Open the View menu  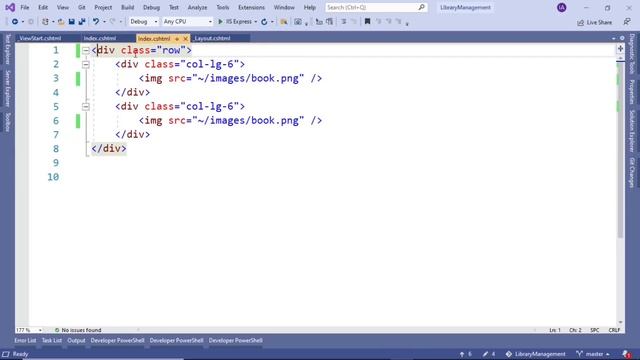tap(62, 7)
